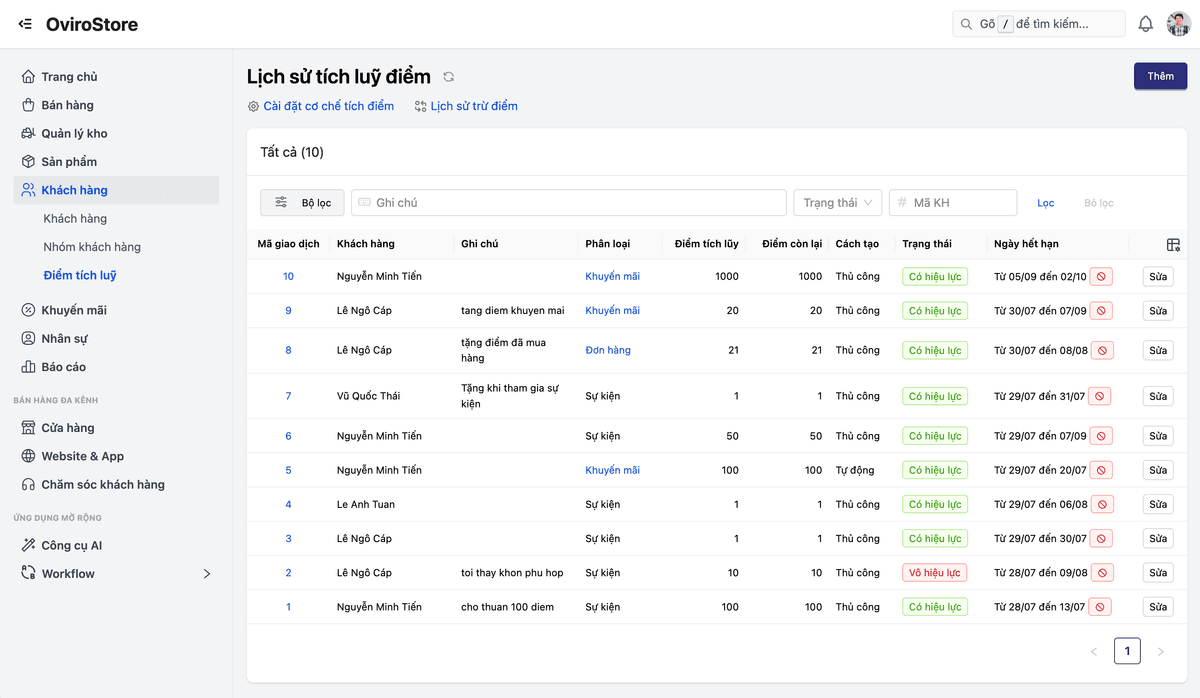This screenshot has height=698, width=1200.
Task: Click the user avatar in the header
Action: point(1178,24)
